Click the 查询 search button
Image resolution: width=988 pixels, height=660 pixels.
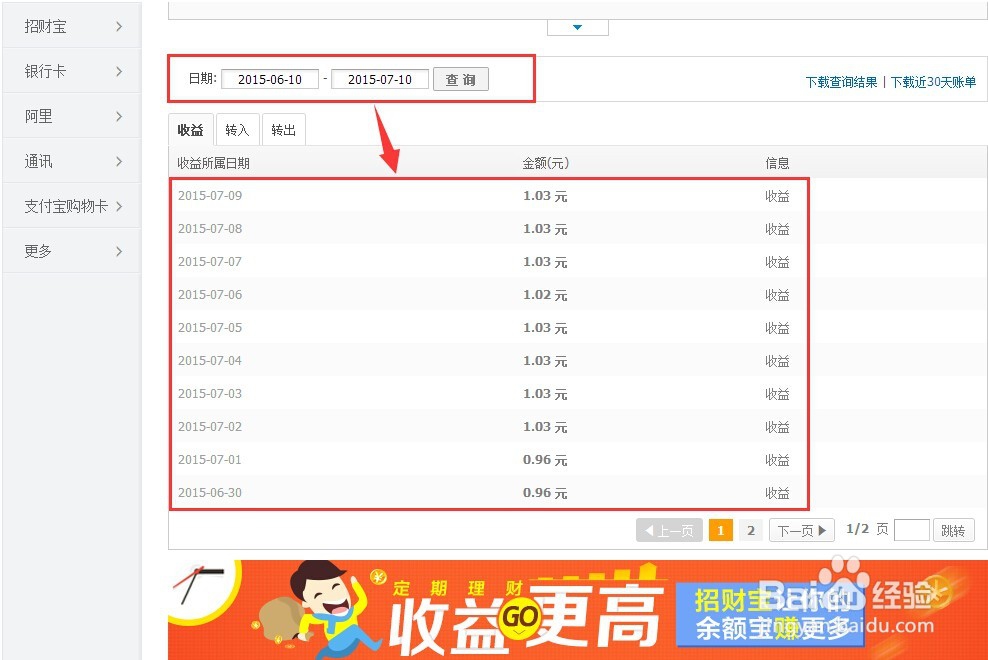[x=461, y=79]
